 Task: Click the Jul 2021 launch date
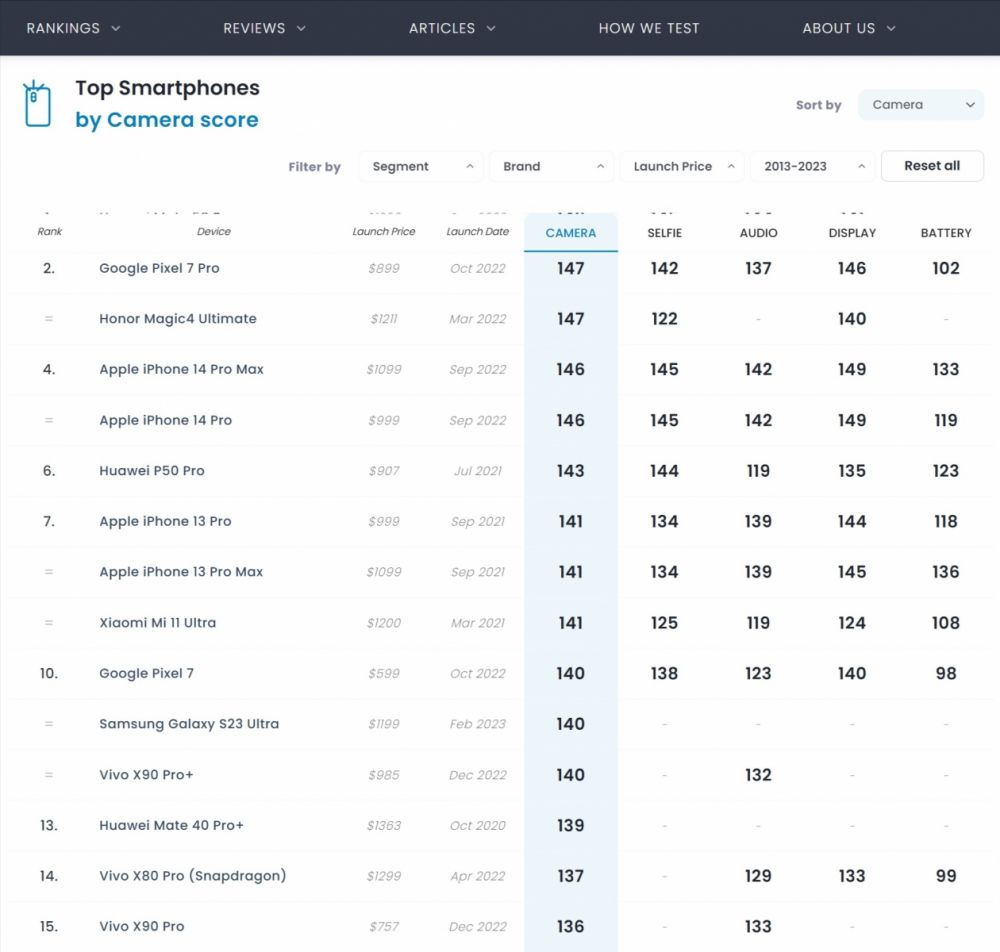click(x=478, y=471)
